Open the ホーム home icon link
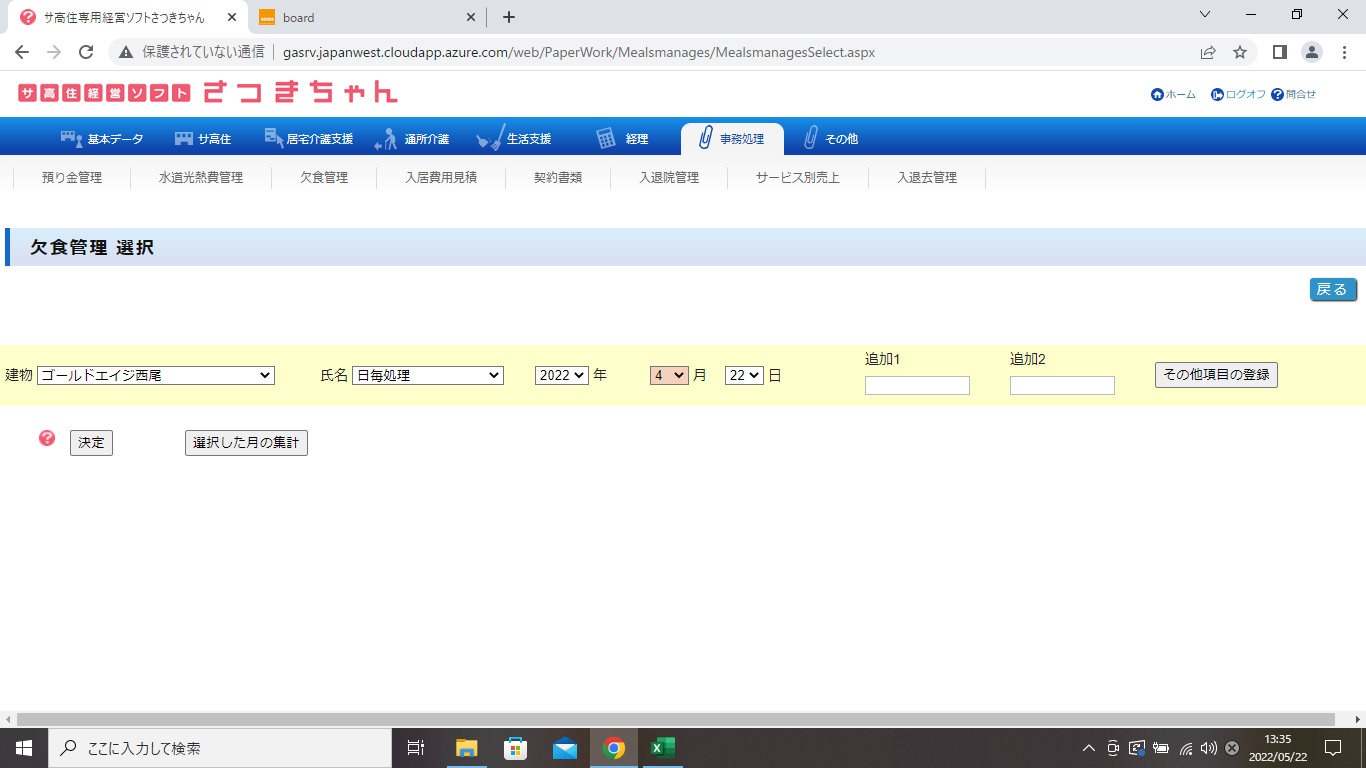This screenshot has width=1366, height=768. tap(1158, 95)
